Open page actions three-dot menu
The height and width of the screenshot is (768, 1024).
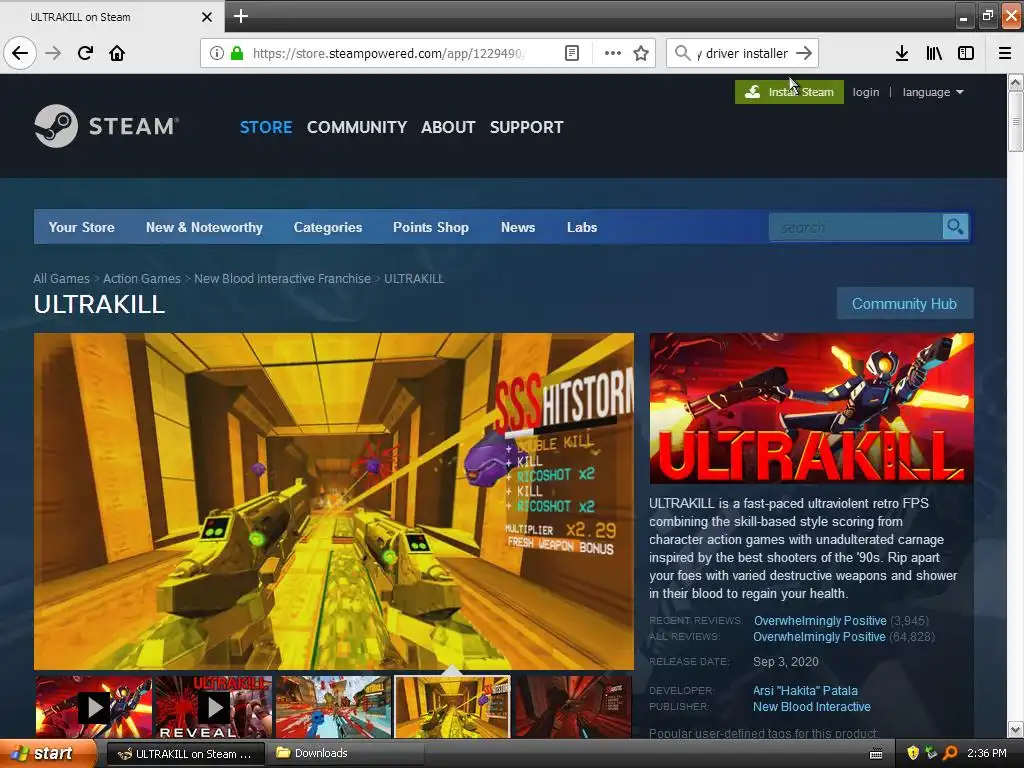pos(613,53)
